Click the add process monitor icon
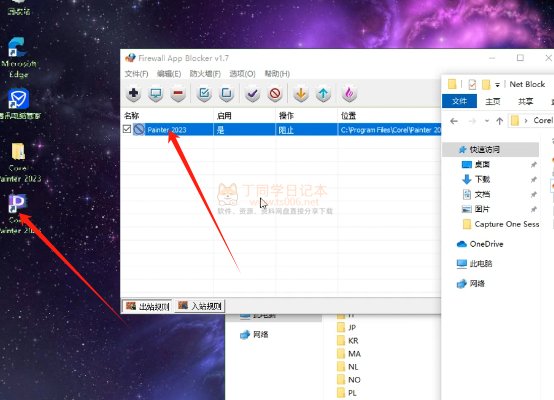 pos(156,93)
